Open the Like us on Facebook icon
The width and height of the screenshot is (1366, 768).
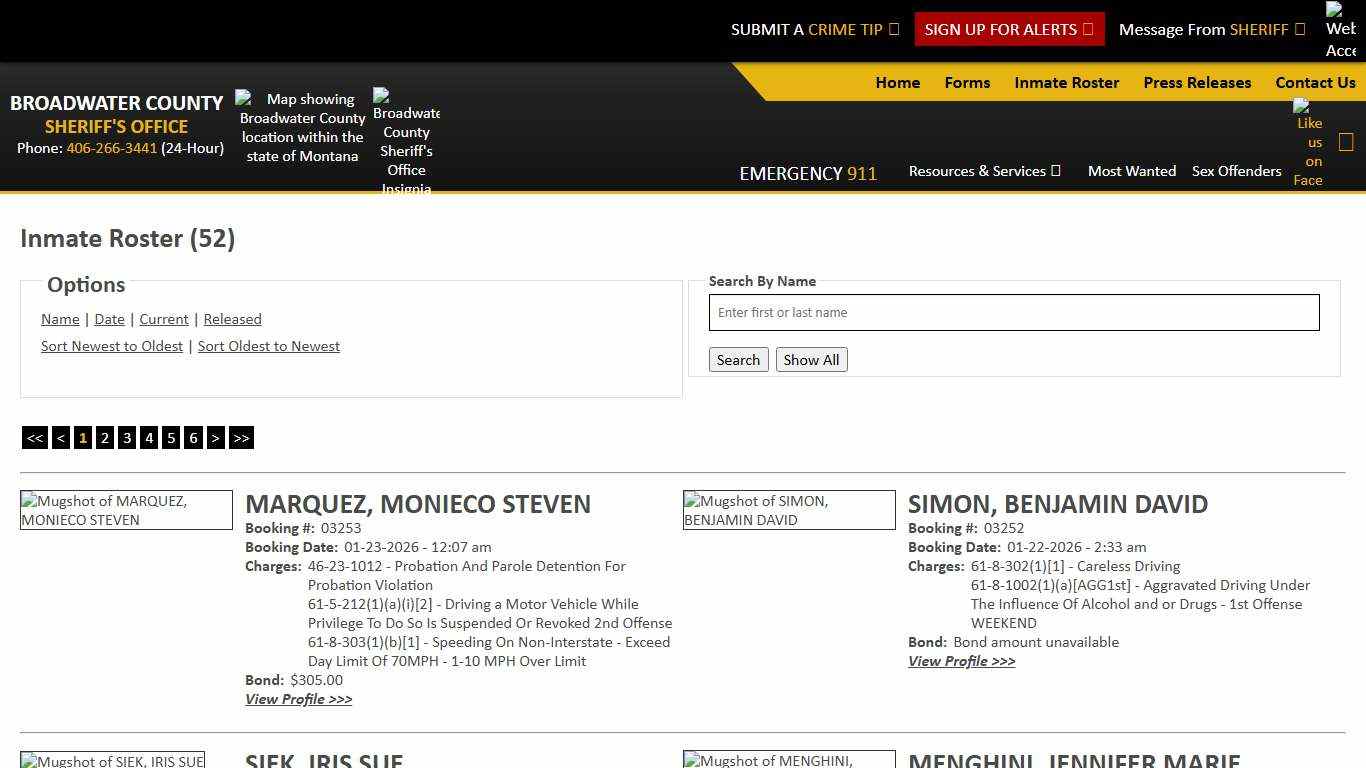[x=1308, y=143]
